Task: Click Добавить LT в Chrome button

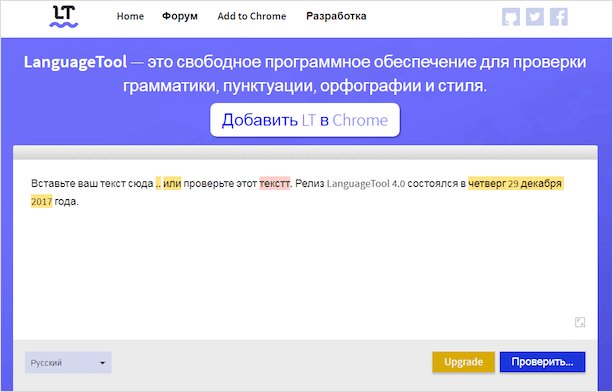Action: [x=305, y=120]
